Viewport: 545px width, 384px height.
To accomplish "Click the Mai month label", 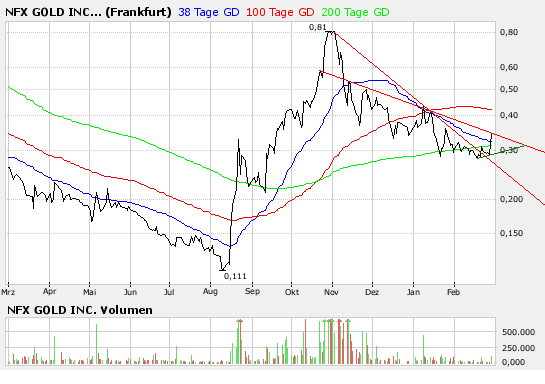I will coord(89,292).
